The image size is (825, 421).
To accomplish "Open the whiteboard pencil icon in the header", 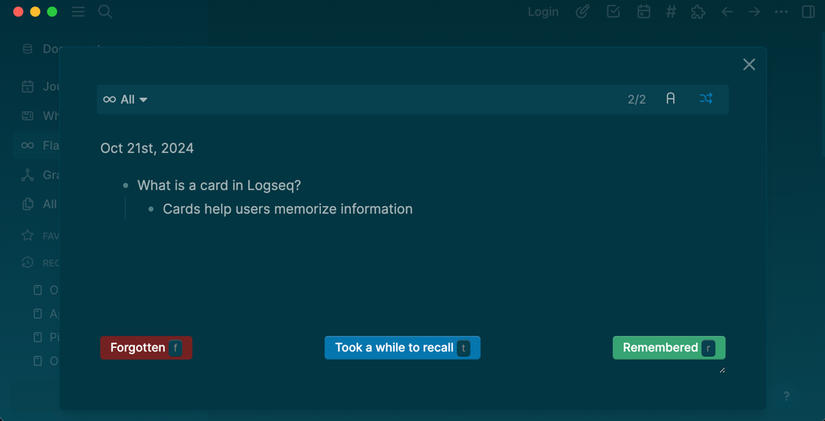I will coord(583,12).
